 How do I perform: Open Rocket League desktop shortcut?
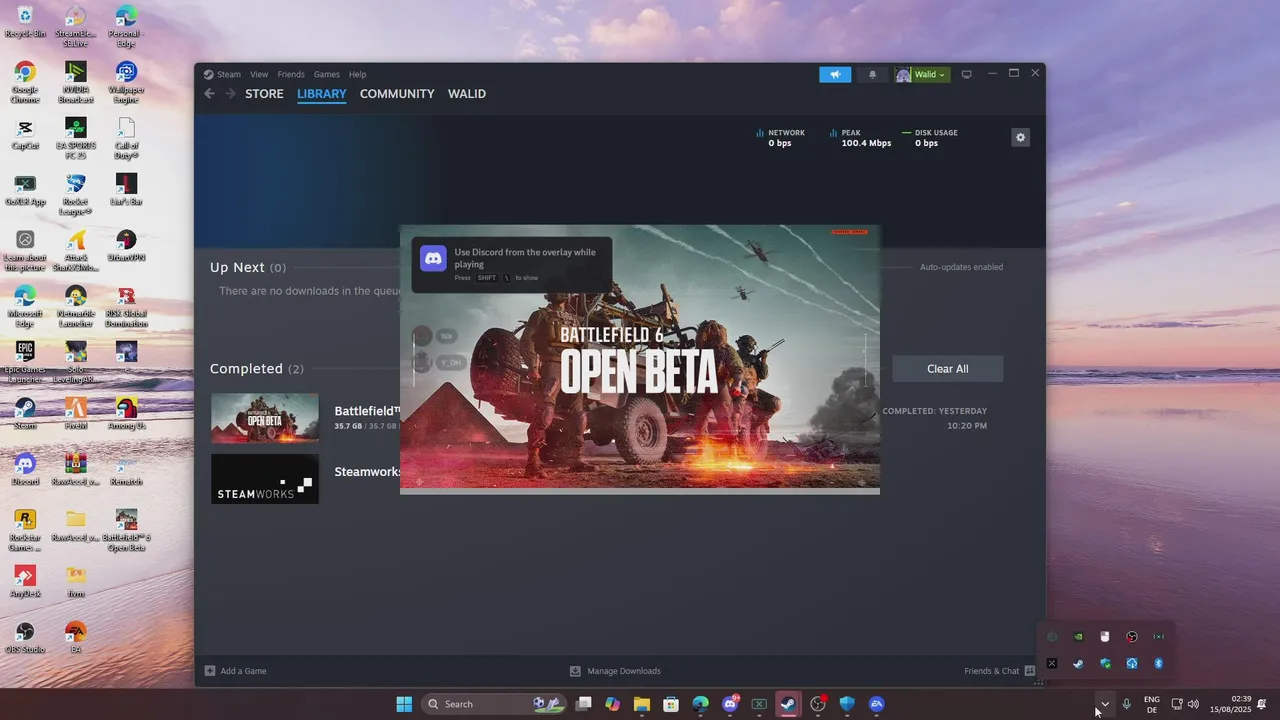coord(75,194)
